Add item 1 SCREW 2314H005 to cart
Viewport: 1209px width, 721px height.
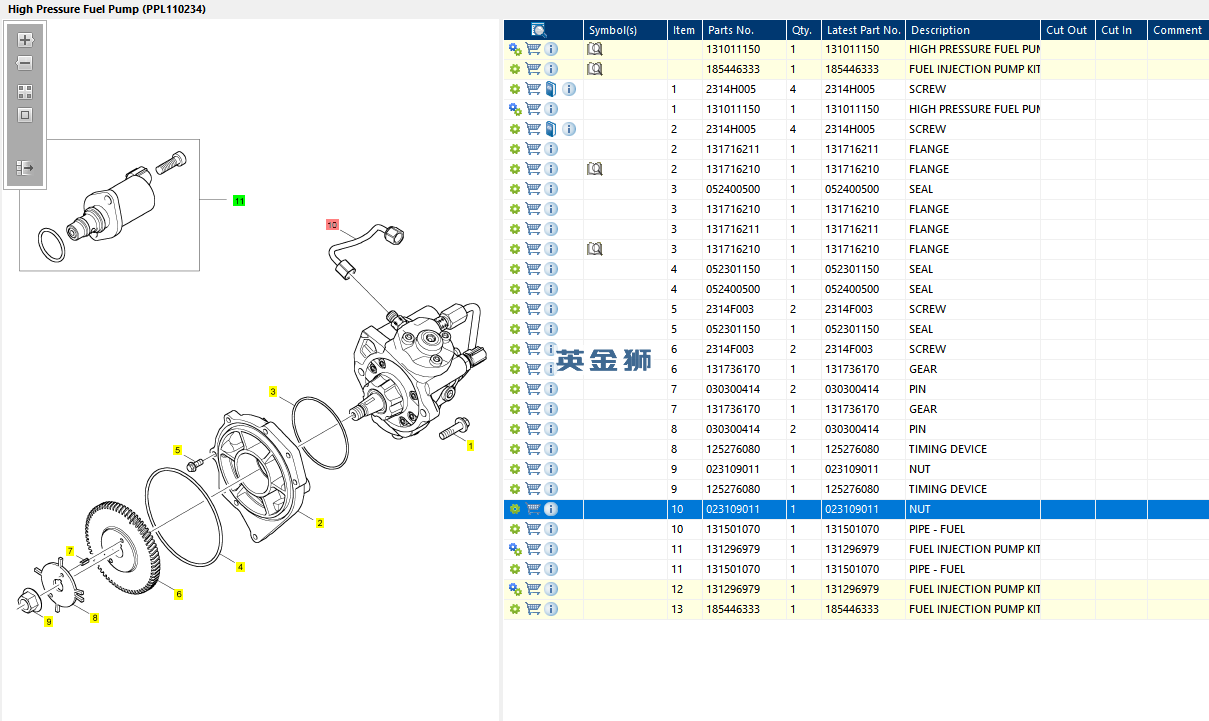click(533, 89)
